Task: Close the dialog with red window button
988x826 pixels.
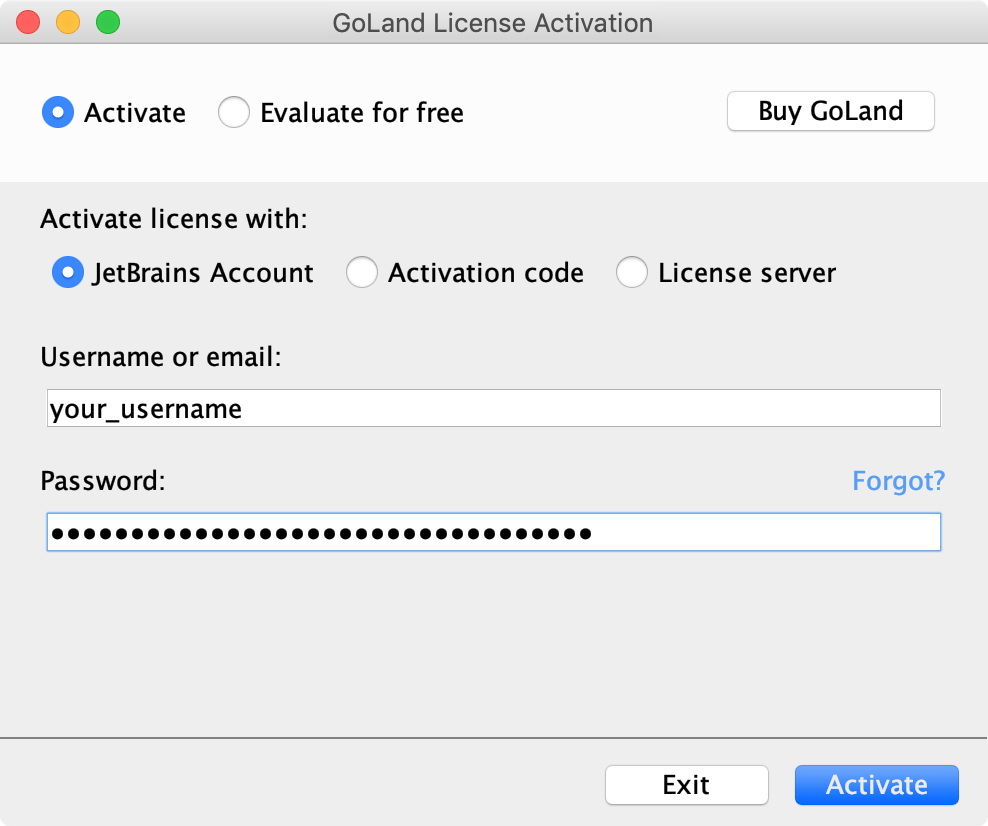Action: point(28,23)
